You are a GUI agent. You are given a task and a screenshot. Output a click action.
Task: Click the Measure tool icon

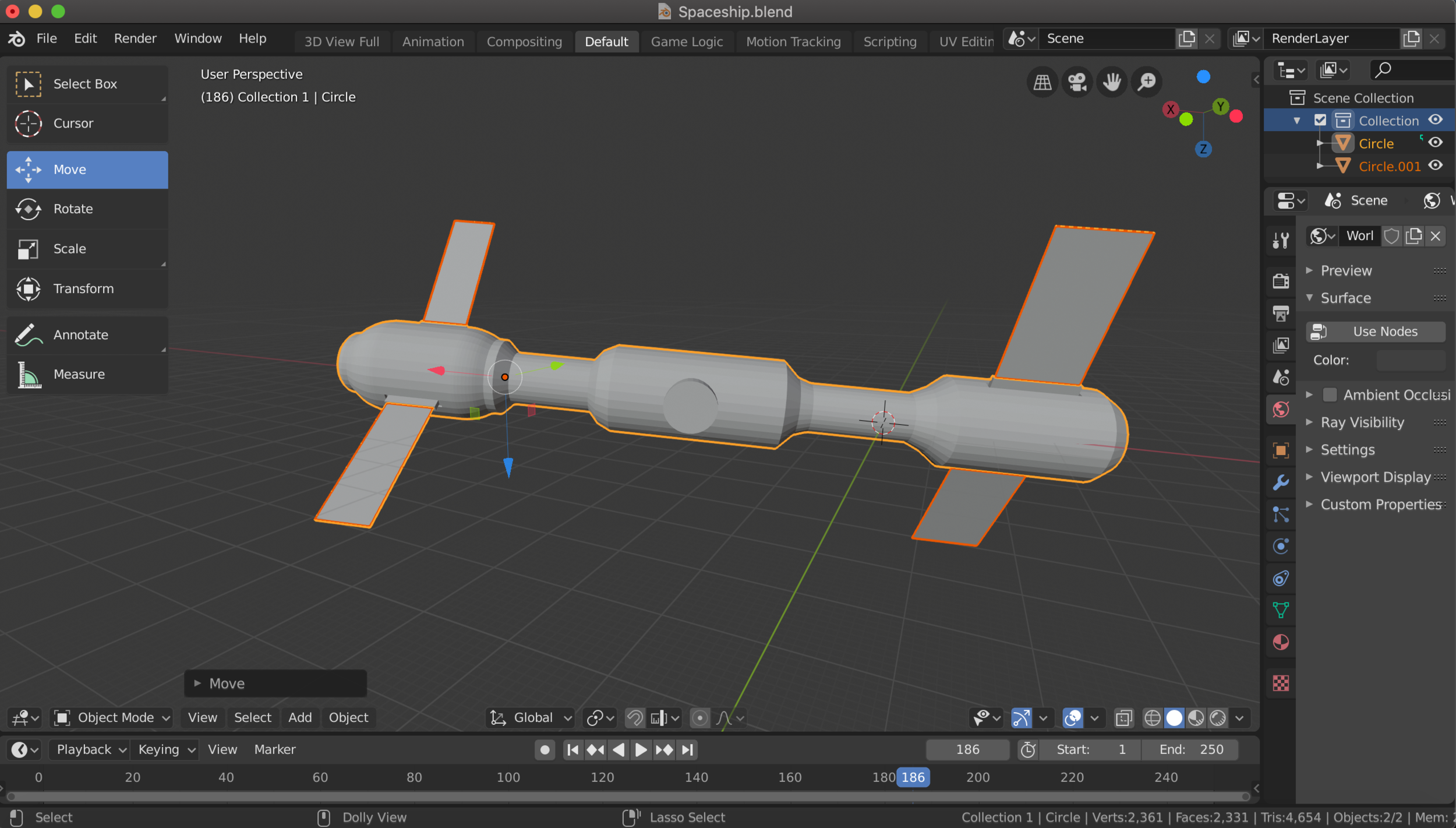(28, 373)
